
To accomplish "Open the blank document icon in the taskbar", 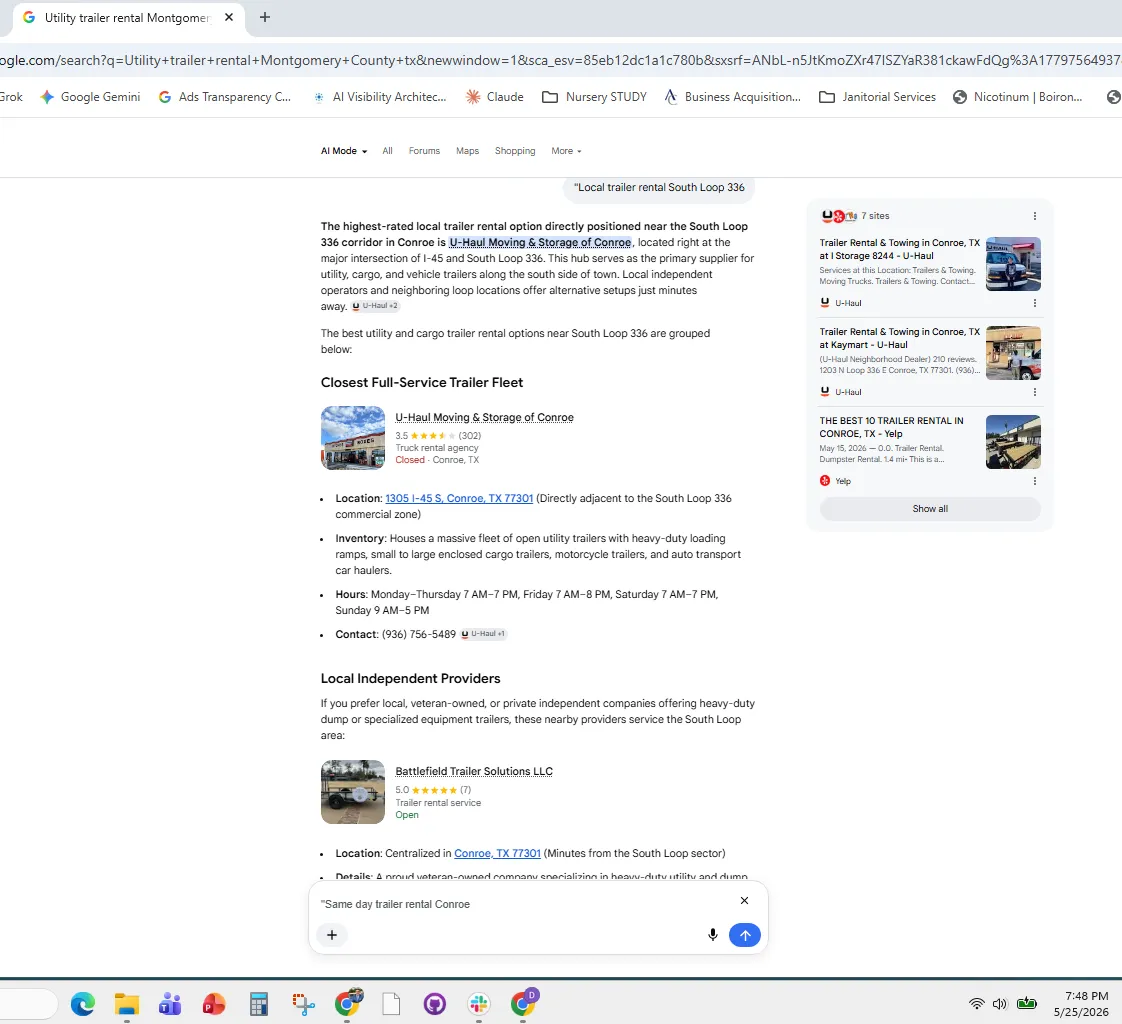I will click(391, 1005).
